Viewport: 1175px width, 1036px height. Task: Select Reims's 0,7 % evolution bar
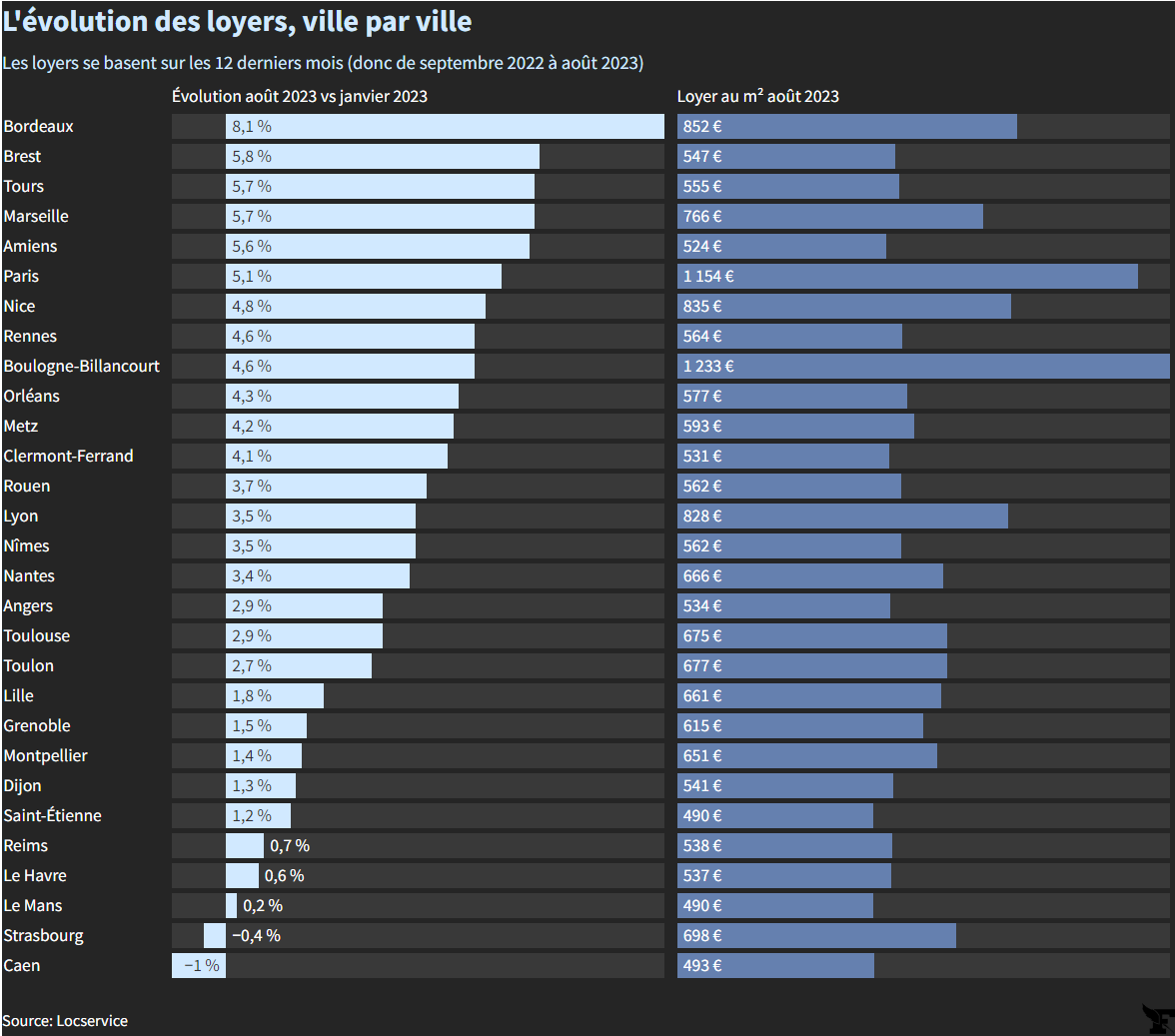click(245, 846)
